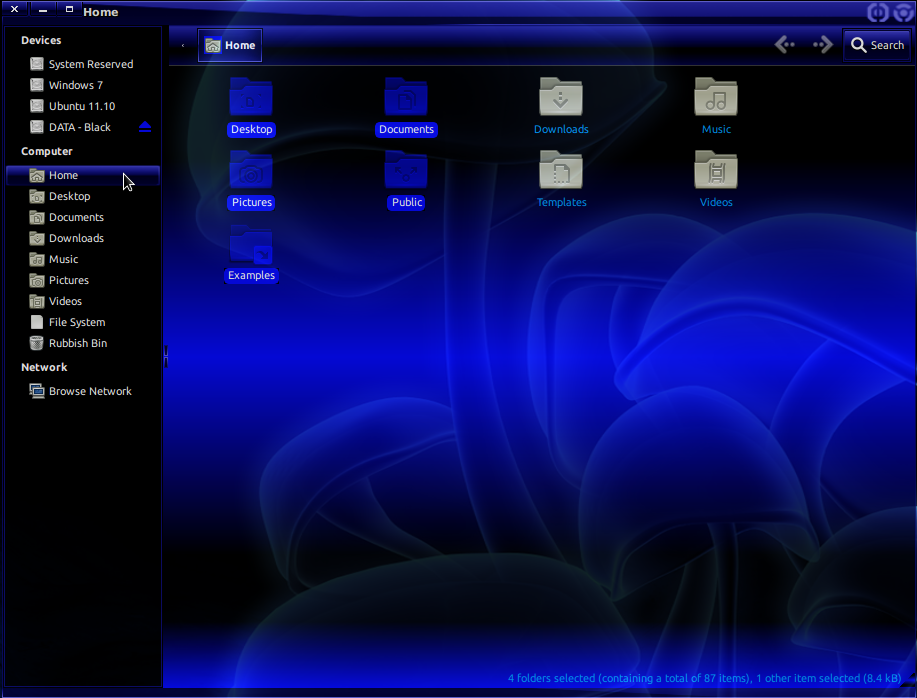Go to Pictures in the sidebar
Image resolution: width=917 pixels, height=698 pixels.
click(x=82, y=280)
